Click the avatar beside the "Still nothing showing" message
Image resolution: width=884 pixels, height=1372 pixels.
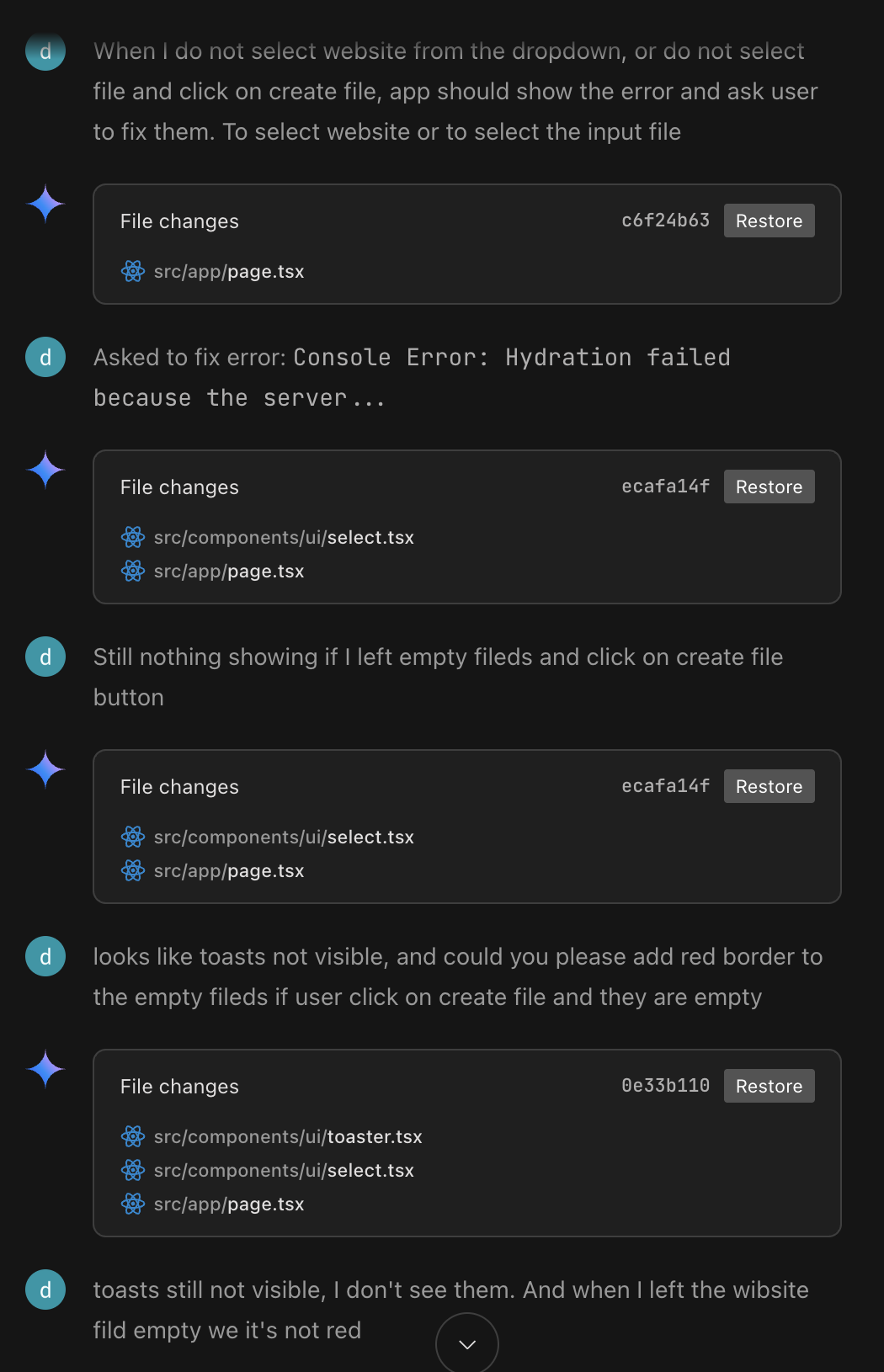click(x=45, y=657)
